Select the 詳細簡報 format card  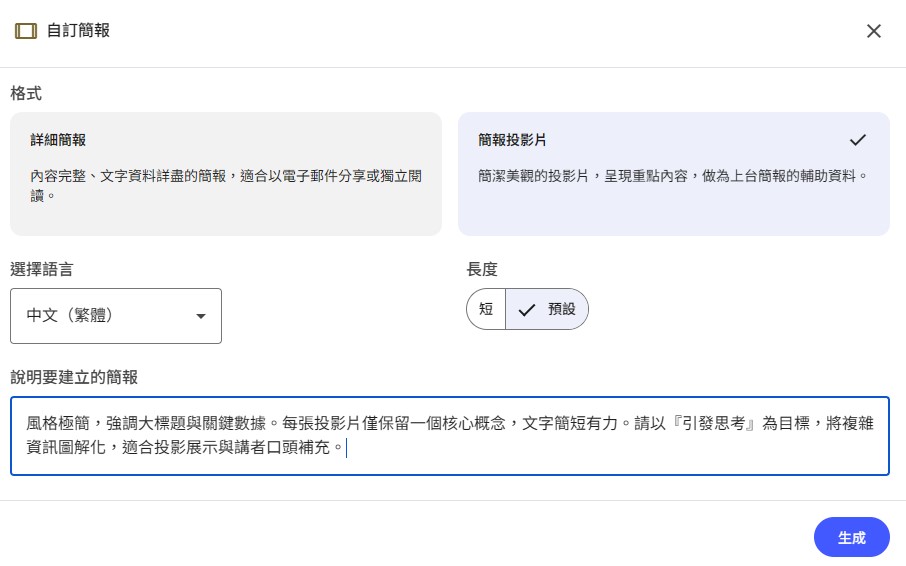(x=225, y=173)
